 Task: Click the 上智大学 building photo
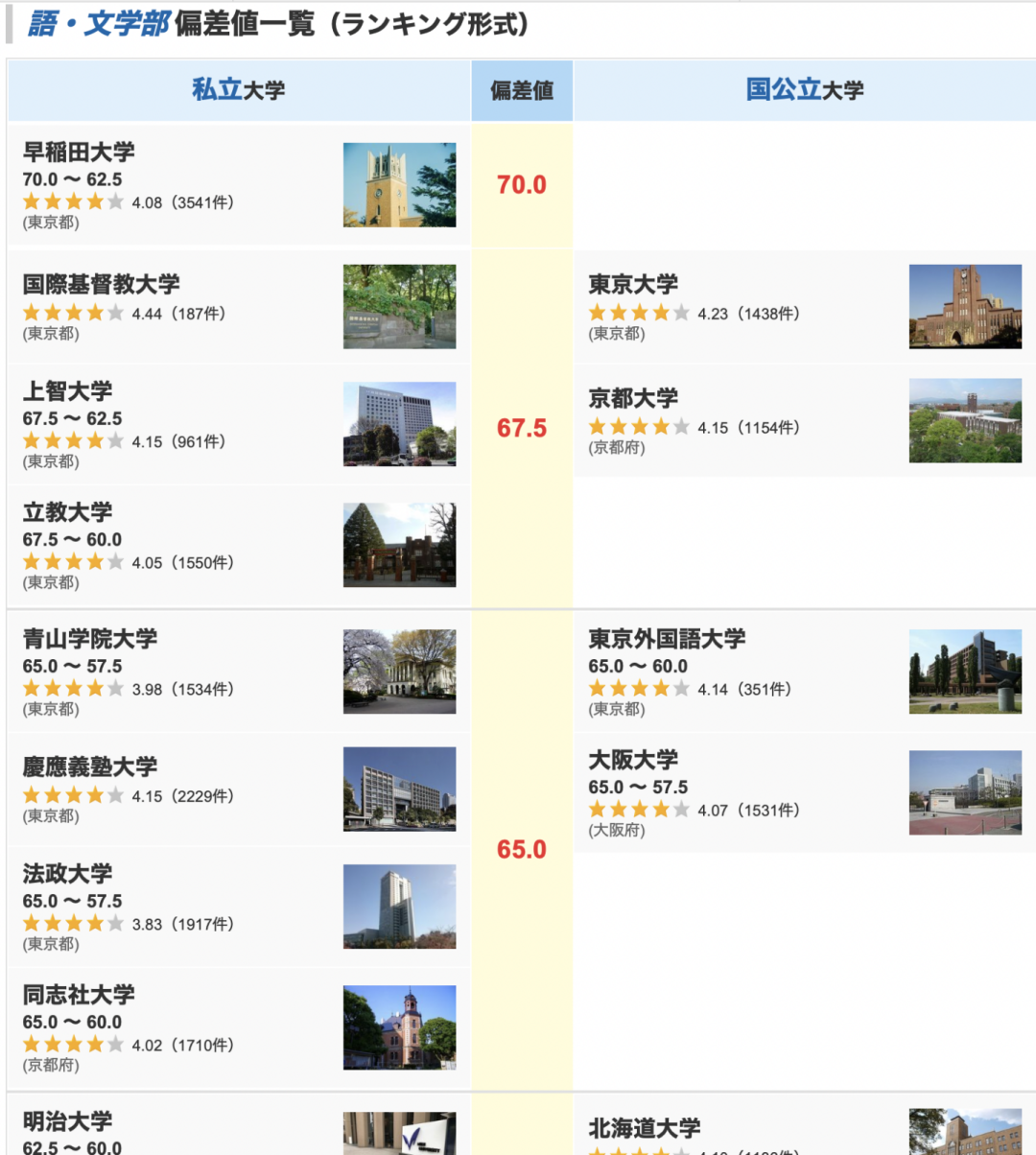pyautogui.click(x=399, y=424)
